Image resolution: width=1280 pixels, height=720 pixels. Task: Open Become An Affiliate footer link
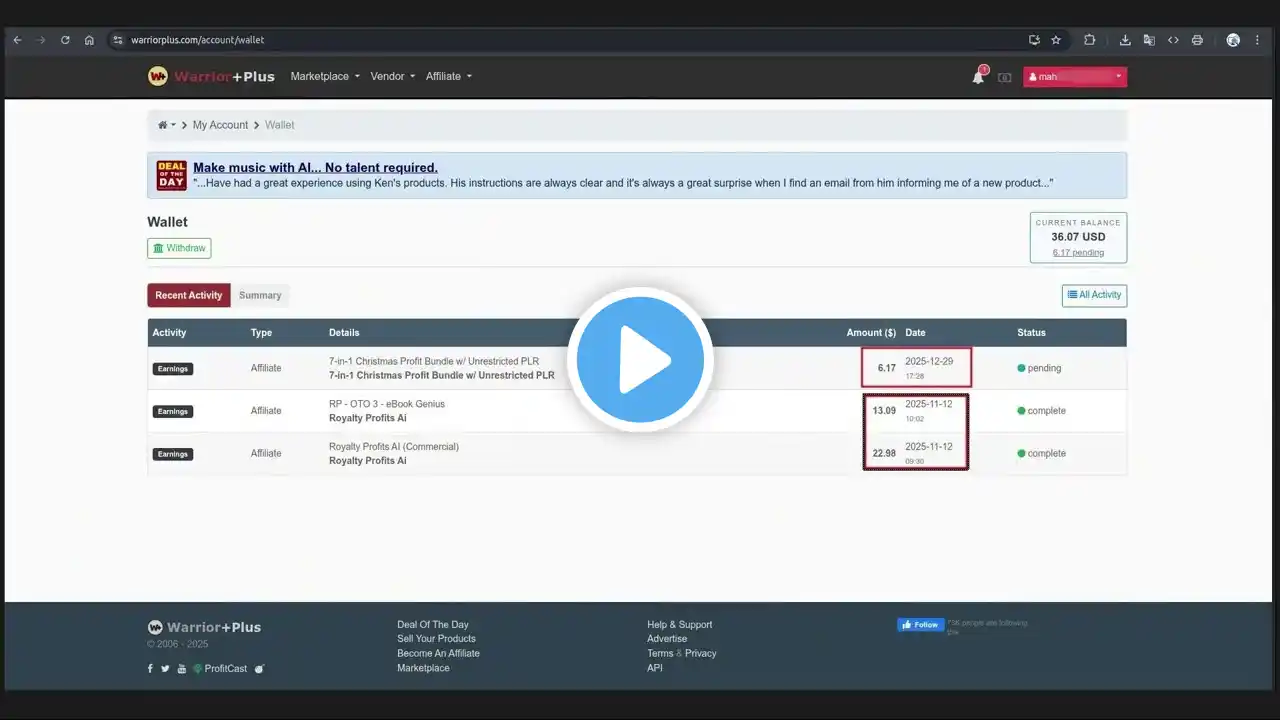[438, 654]
